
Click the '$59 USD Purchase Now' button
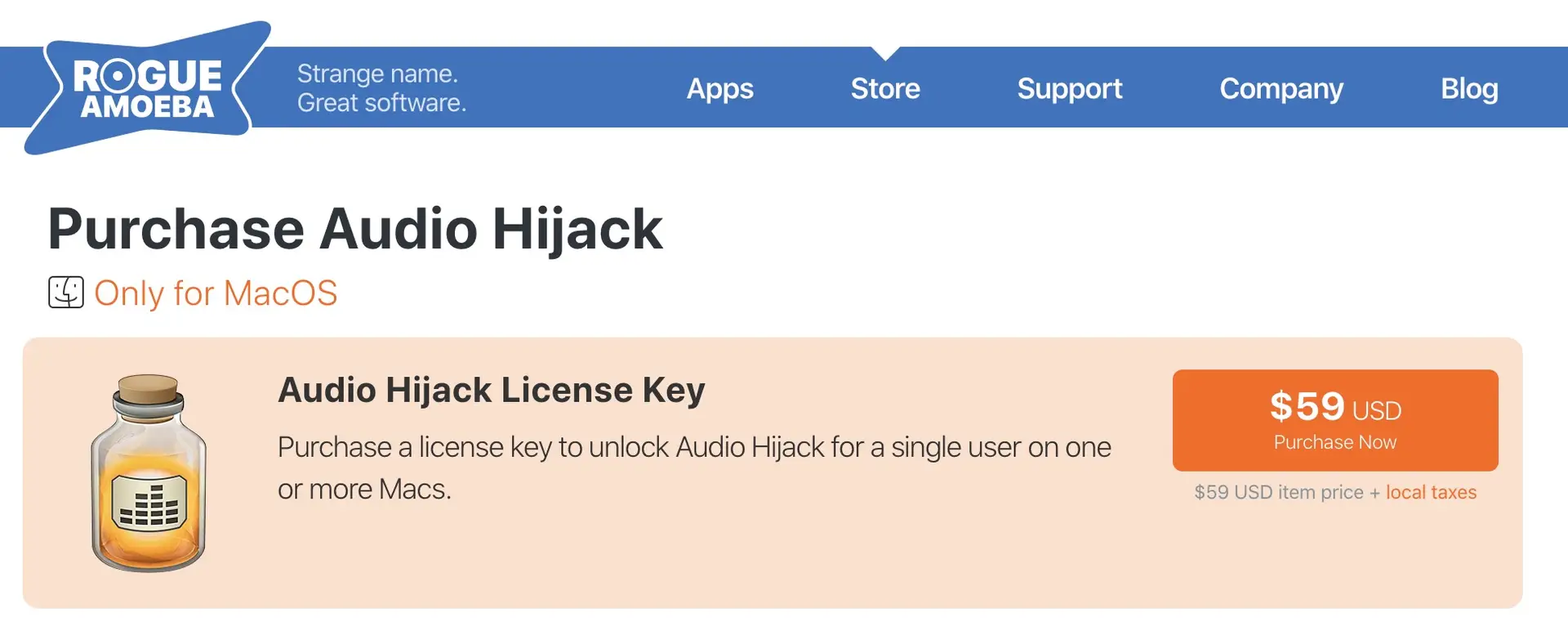click(1334, 419)
